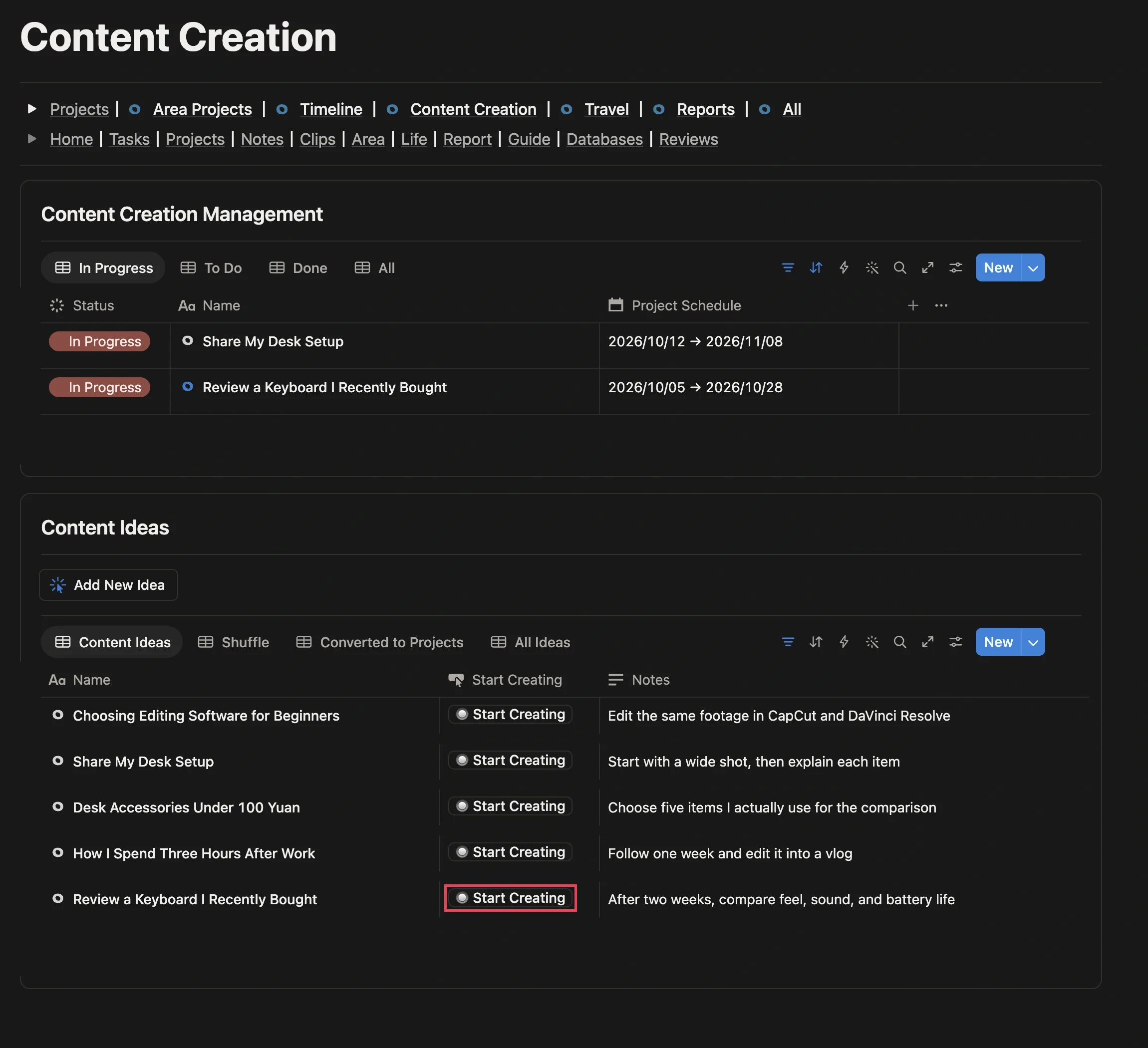1148x1048 pixels.
Task: Search the Content Ideas database
Action: pyautogui.click(x=900, y=642)
